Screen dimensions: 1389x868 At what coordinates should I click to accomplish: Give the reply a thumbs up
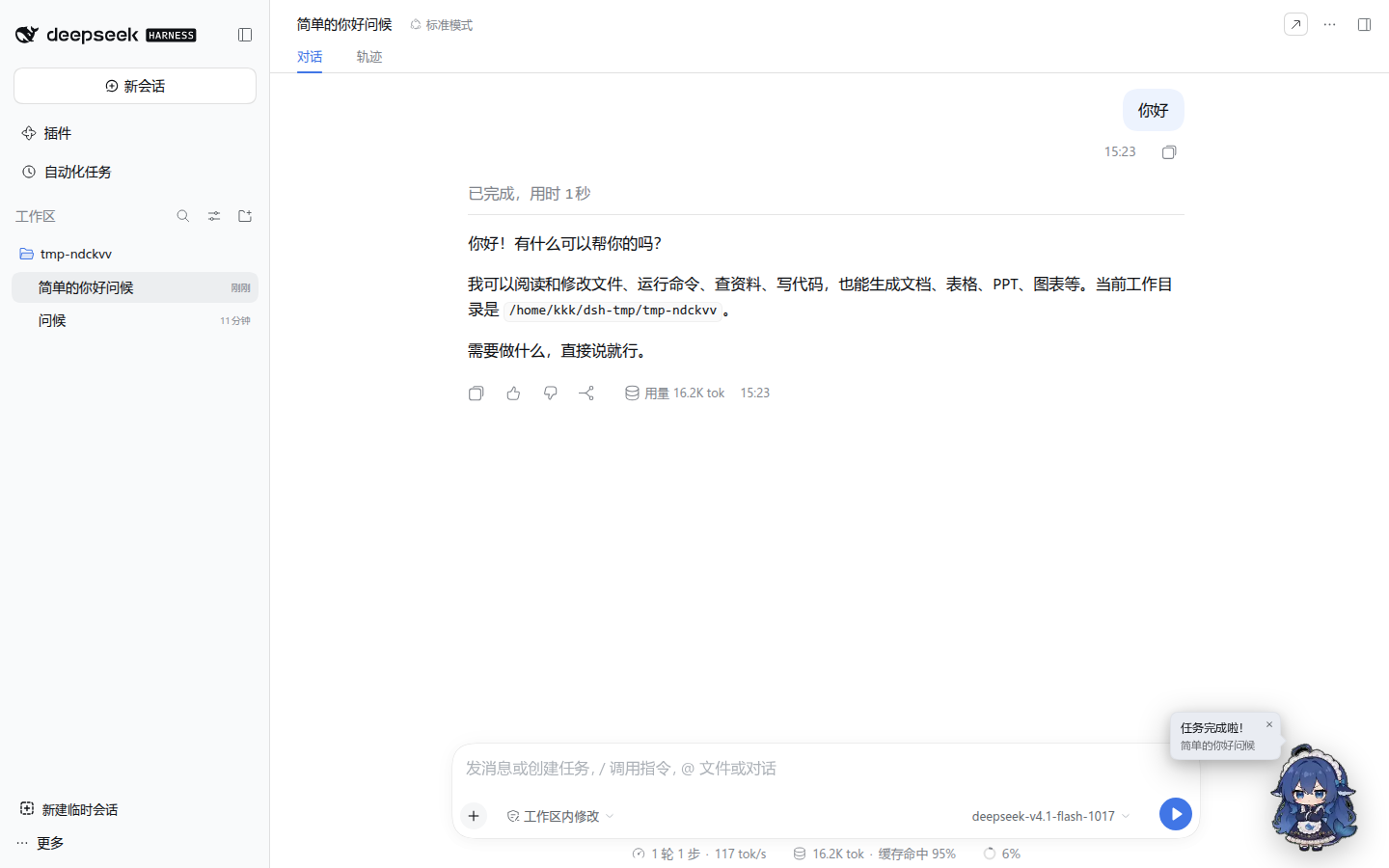tap(513, 393)
